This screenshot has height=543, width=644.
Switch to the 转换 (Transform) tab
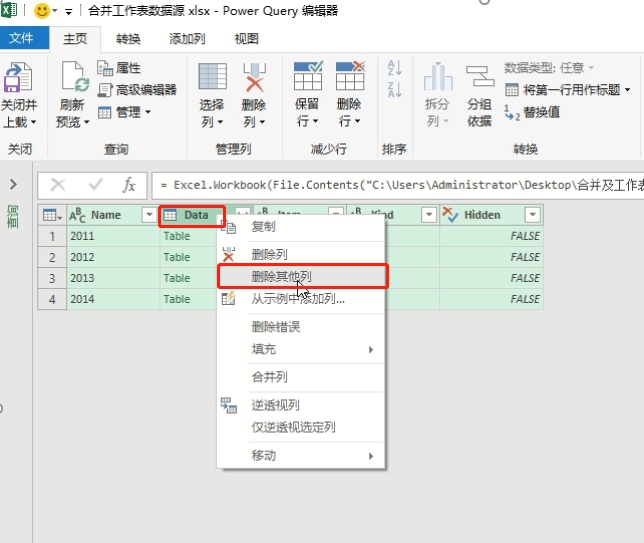click(128, 39)
